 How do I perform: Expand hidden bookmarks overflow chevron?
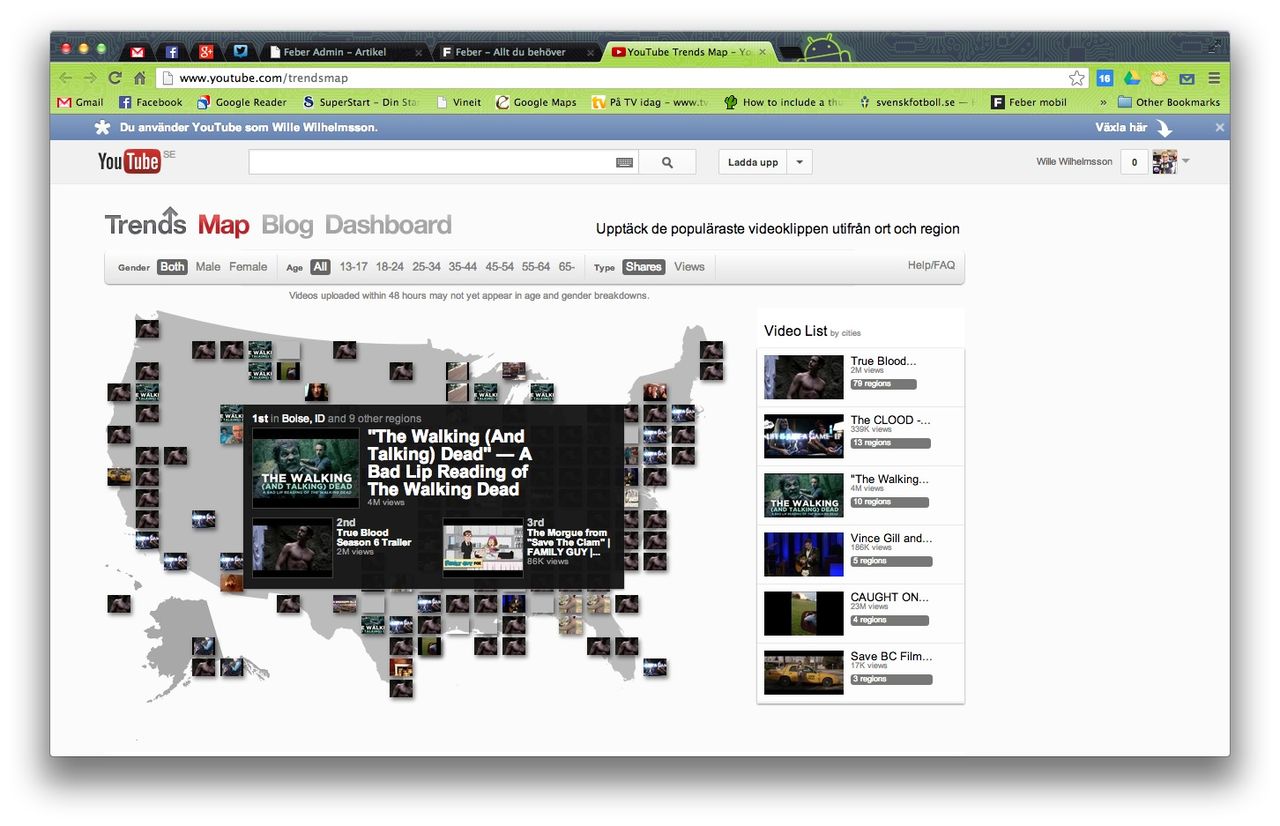pos(1103,102)
